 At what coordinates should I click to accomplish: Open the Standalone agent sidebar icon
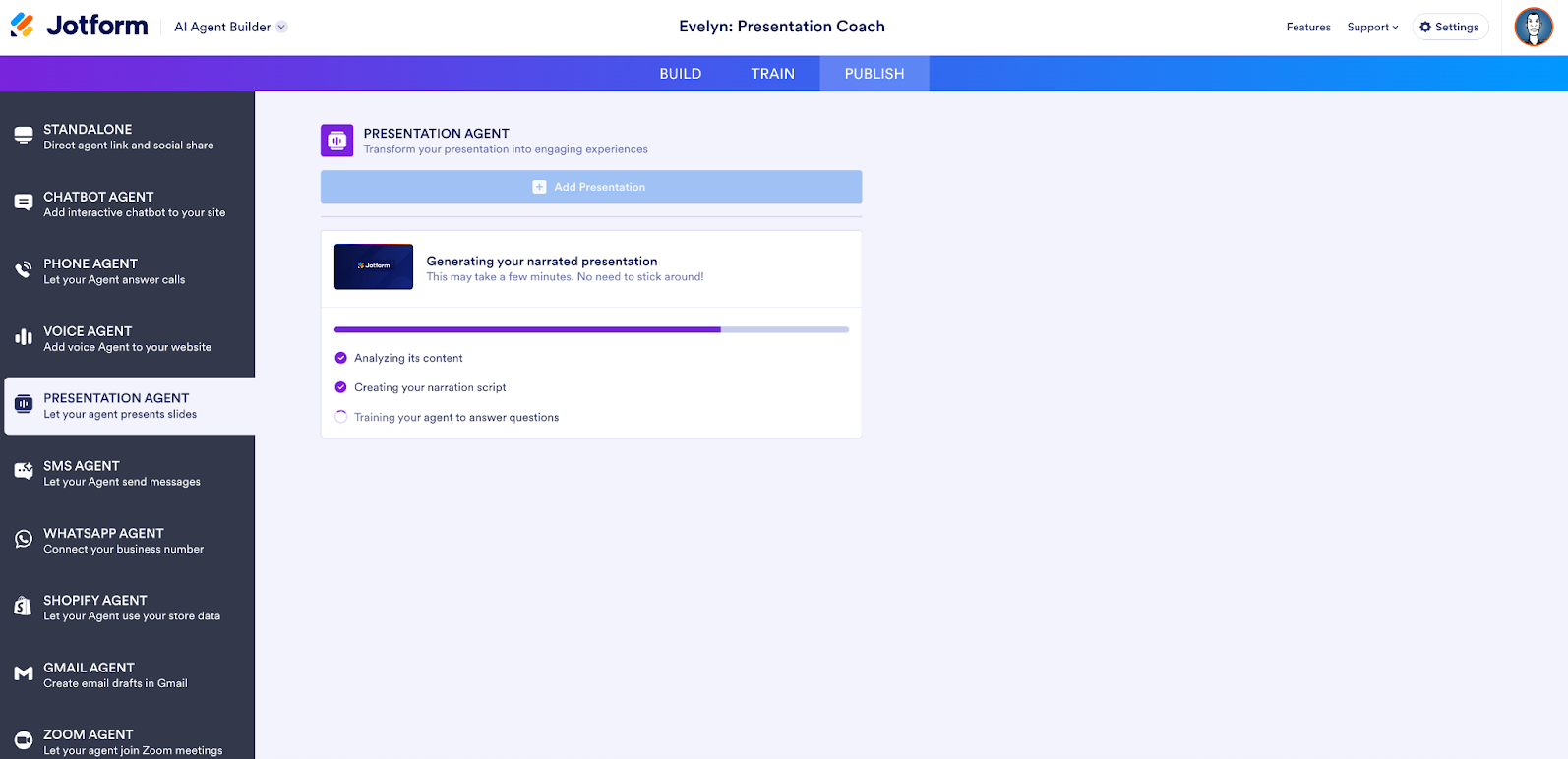24,136
